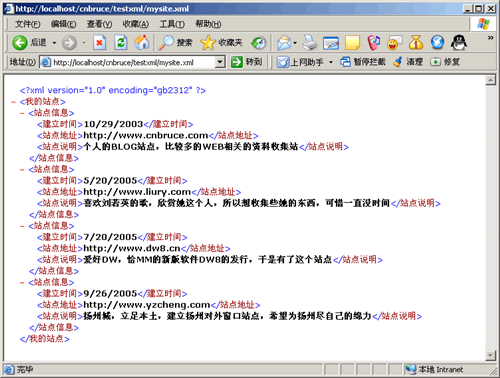Open the address bar dropdown list

point(220,62)
